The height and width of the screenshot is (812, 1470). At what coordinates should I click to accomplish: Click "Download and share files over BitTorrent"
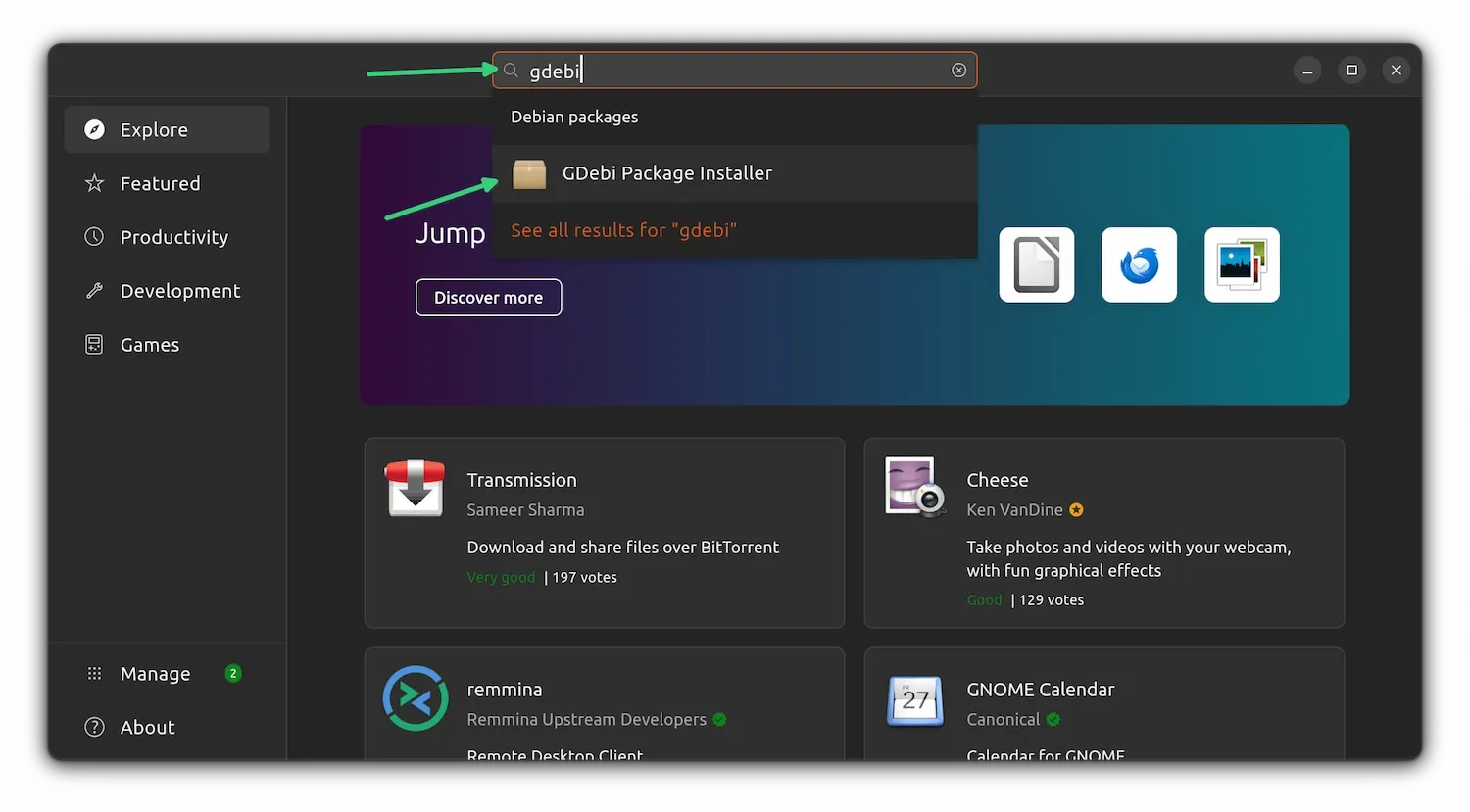click(623, 548)
